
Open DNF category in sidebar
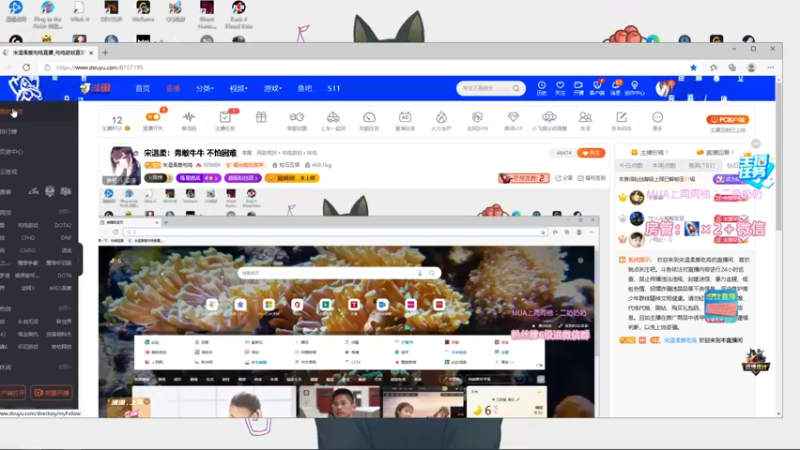click(x=66, y=238)
